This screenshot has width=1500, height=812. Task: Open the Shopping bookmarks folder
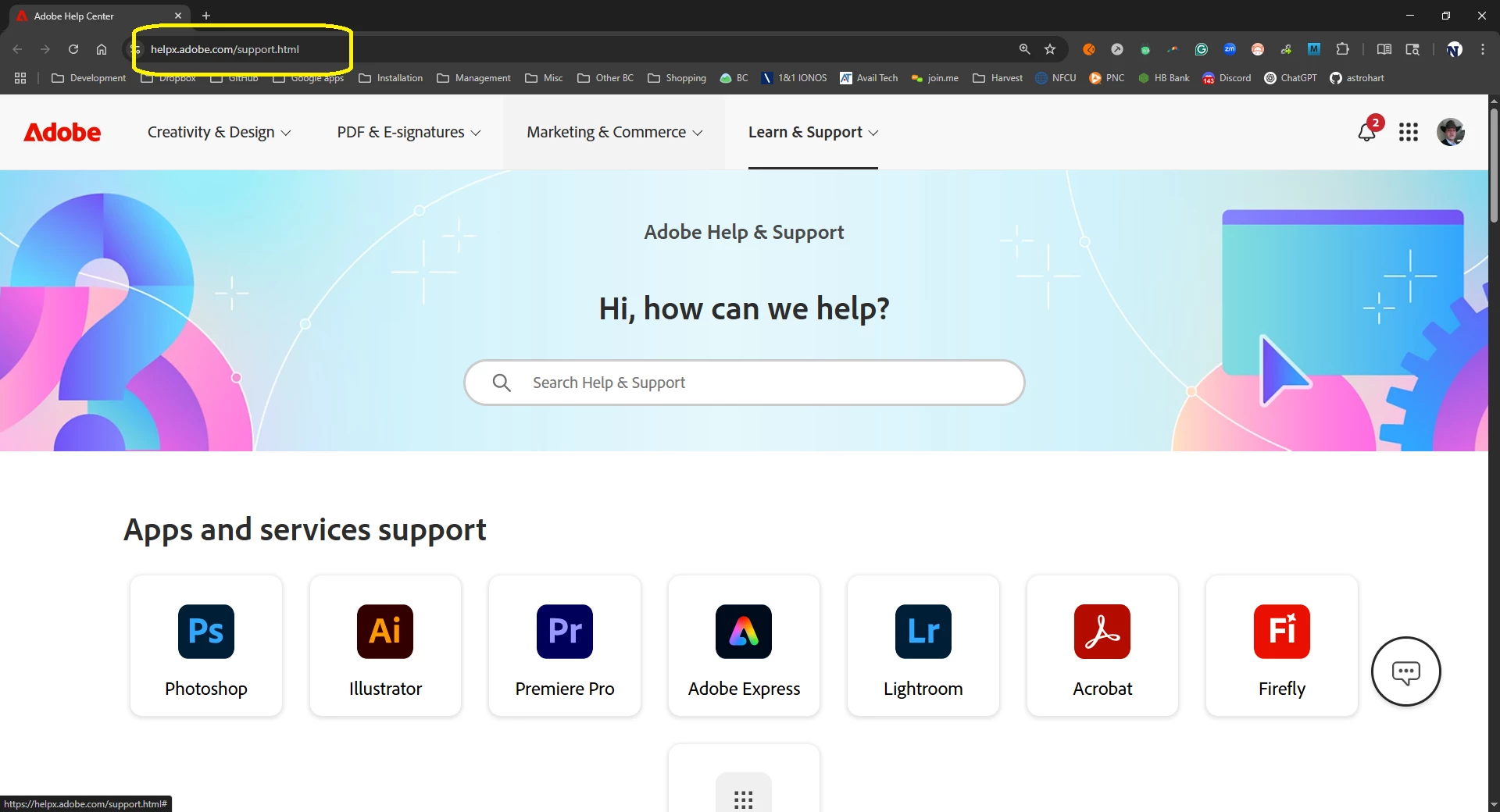click(677, 78)
